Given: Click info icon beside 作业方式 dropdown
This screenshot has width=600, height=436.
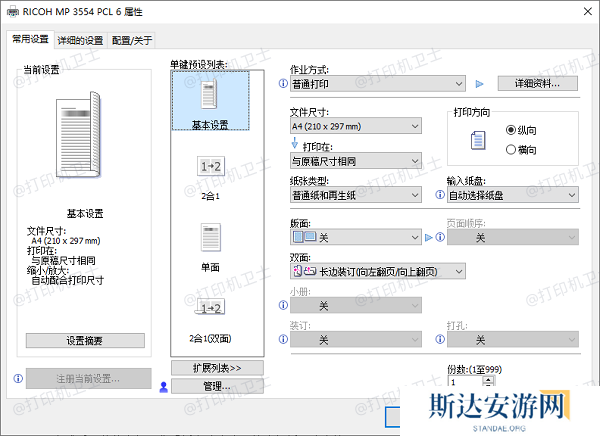Looking at the screenshot, I should 283,83.
